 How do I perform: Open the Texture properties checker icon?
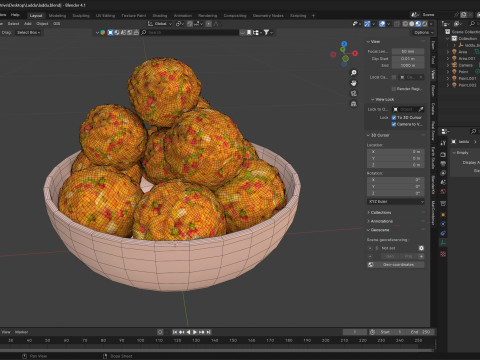coord(443,254)
